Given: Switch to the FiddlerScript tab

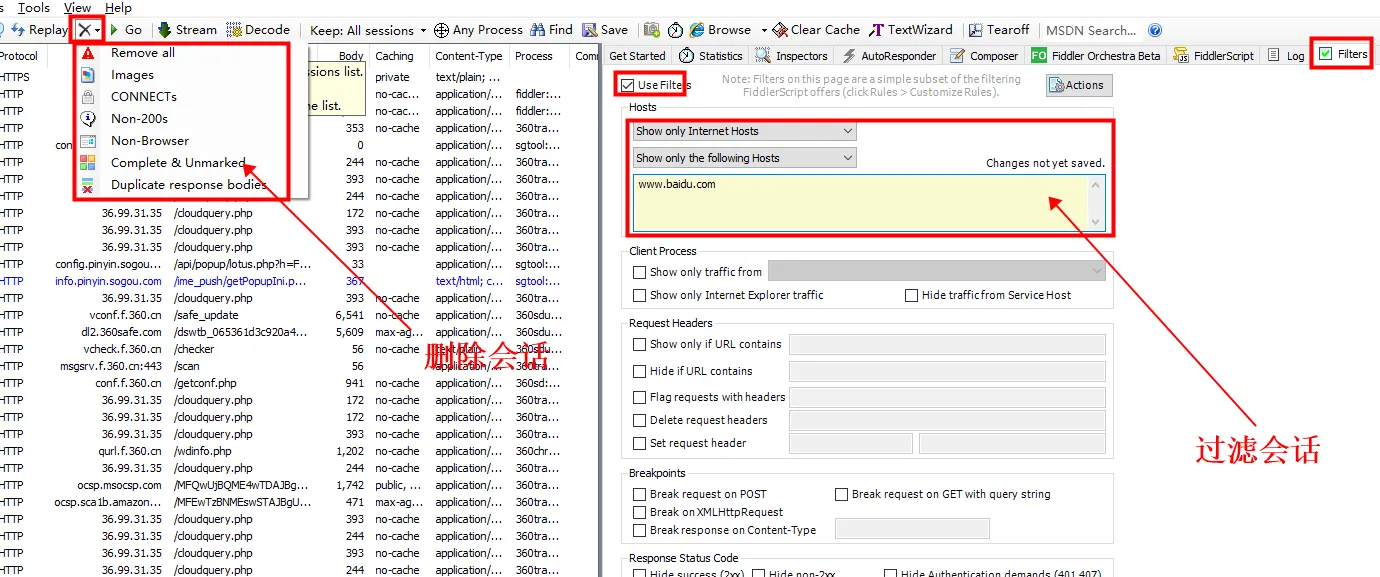Looking at the screenshot, I should (x=1213, y=56).
